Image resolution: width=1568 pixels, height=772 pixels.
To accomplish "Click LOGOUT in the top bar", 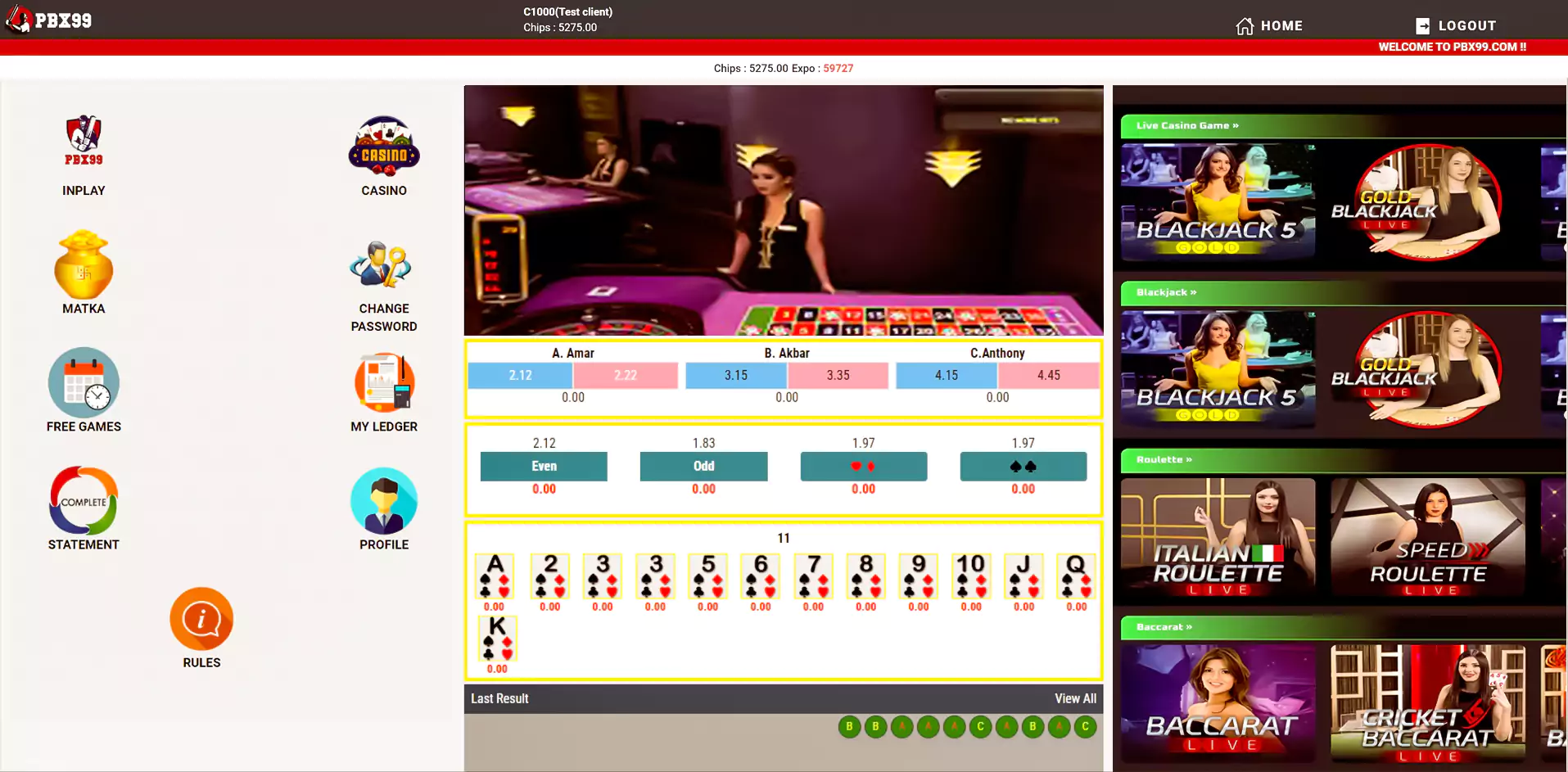I will coord(1456,26).
